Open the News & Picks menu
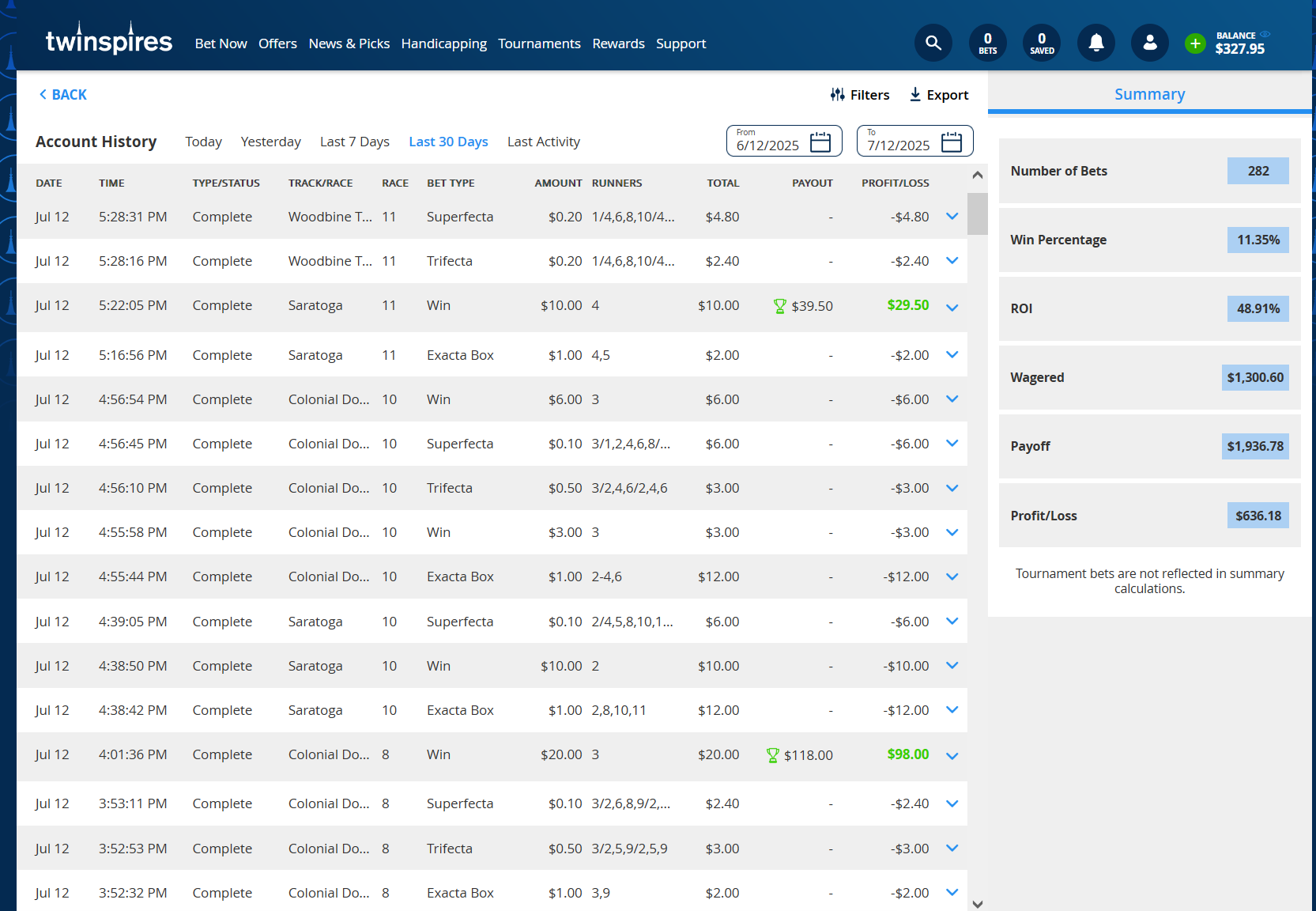The height and width of the screenshot is (911, 1316). pyautogui.click(x=349, y=43)
